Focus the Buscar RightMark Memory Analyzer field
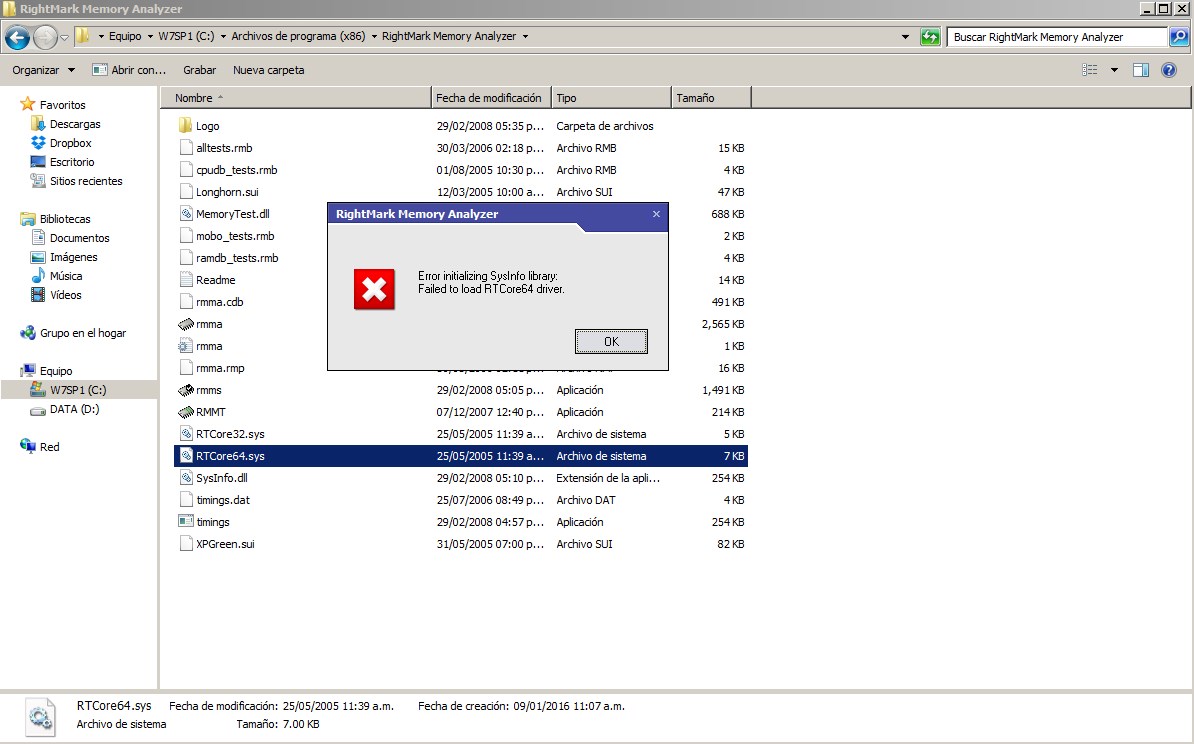 point(1057,37)
